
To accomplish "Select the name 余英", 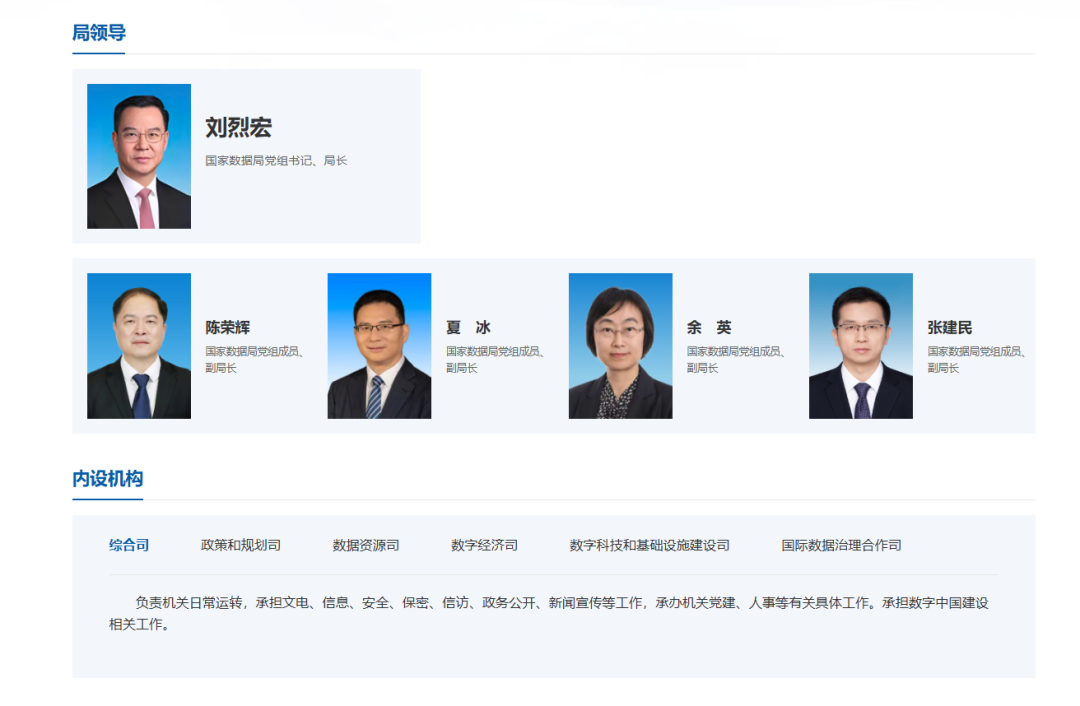I will pyautogui.click(x=709, y=327).
